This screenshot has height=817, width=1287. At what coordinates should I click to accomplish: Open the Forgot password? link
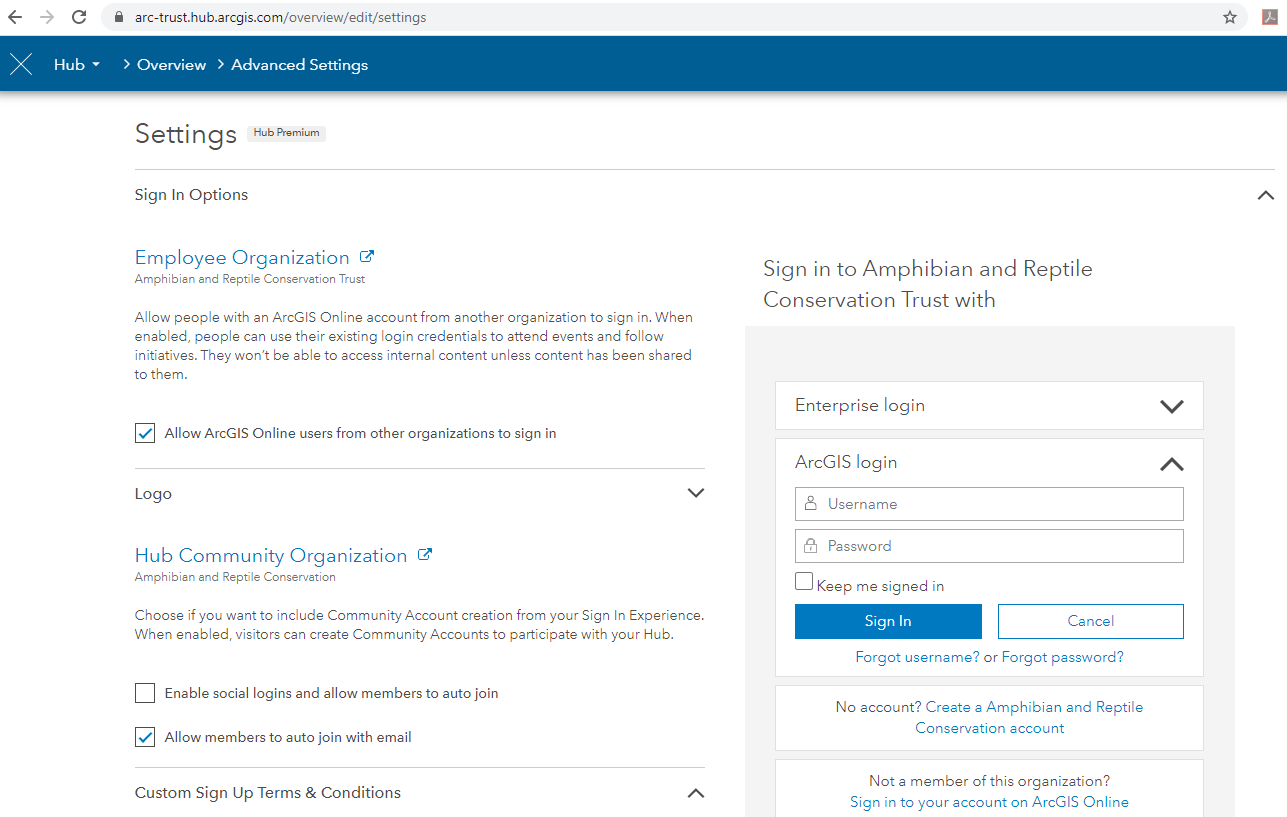tap(1063, 657)
